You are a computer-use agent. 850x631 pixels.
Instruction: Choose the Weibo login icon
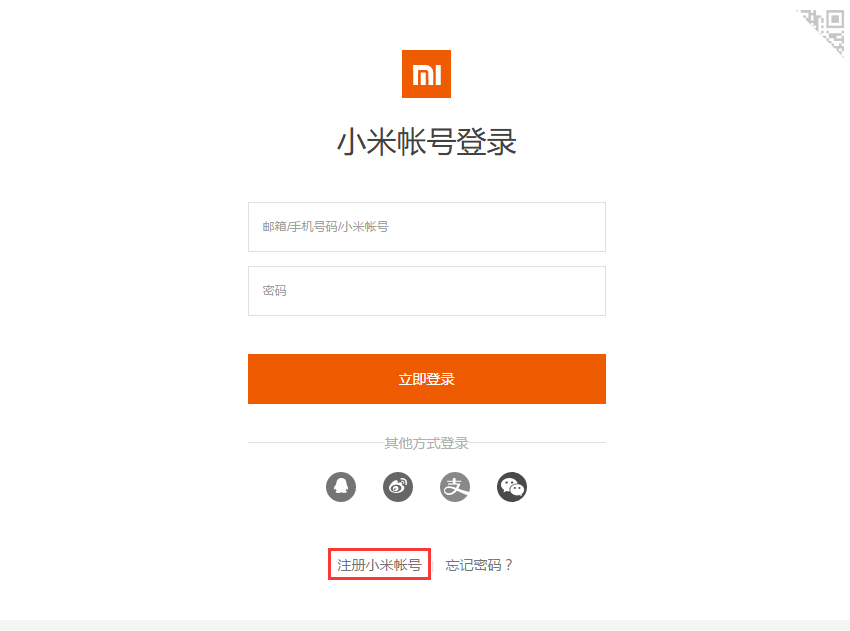point(398,487)
